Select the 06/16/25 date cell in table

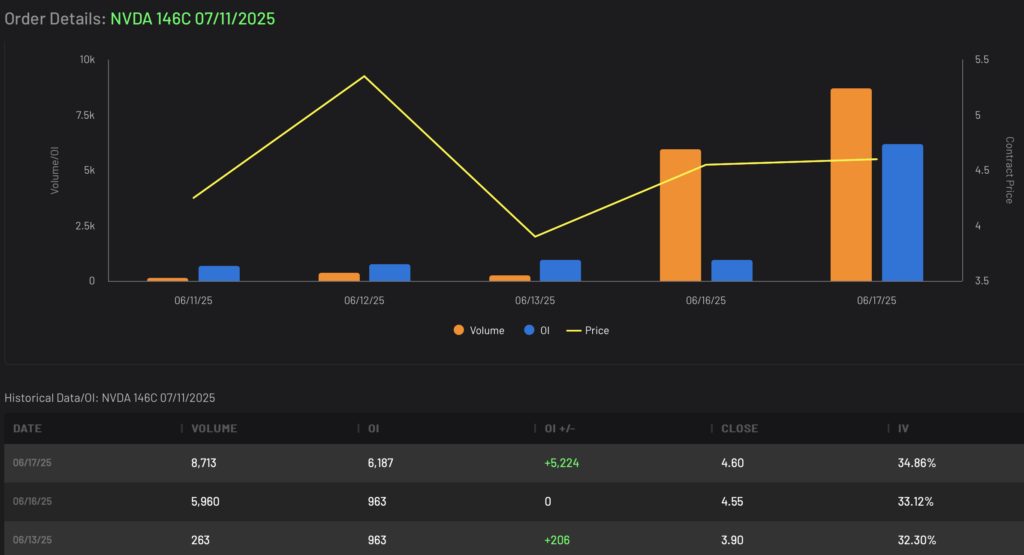[32, 501]
